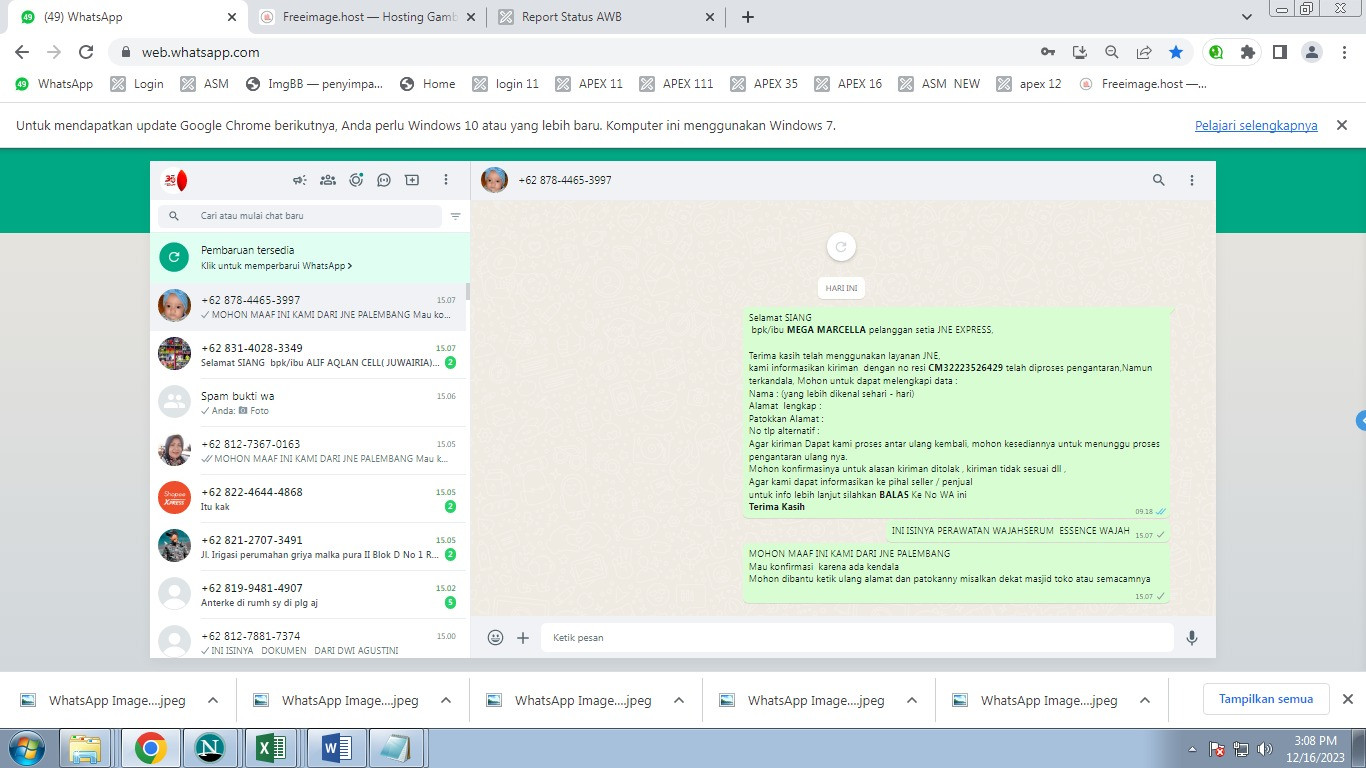Open the 'Home' bookmark
Screen dimensions: 1366x768
pos(428,84)
